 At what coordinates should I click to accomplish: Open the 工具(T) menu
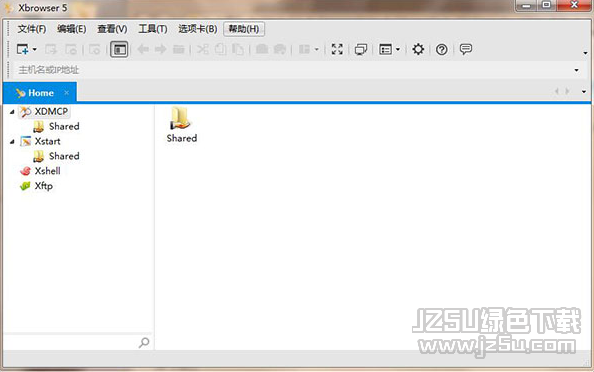click(153, 29)
